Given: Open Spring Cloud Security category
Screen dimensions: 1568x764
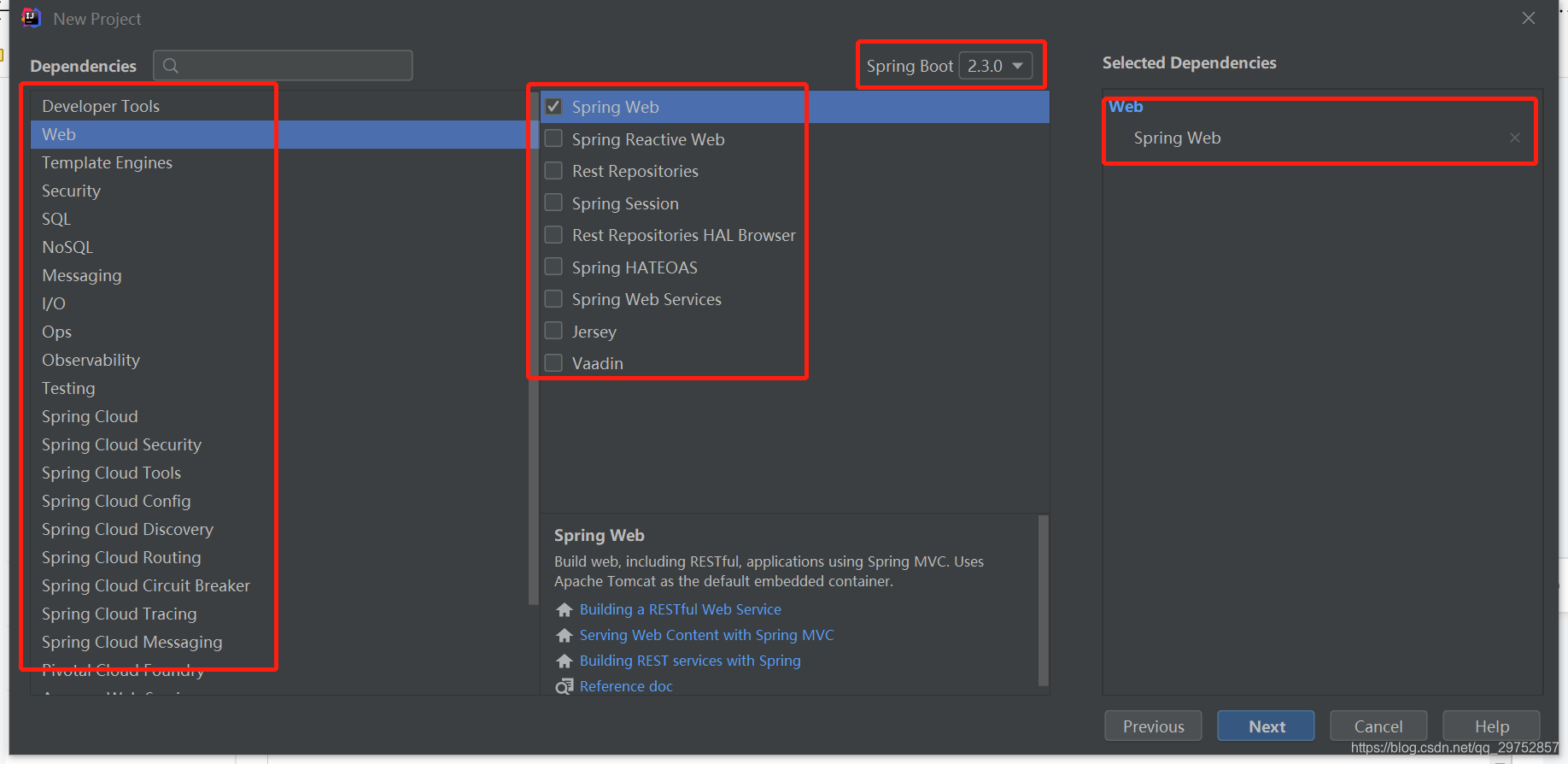Looking at the screenshot, I should [x=278, y=444].
